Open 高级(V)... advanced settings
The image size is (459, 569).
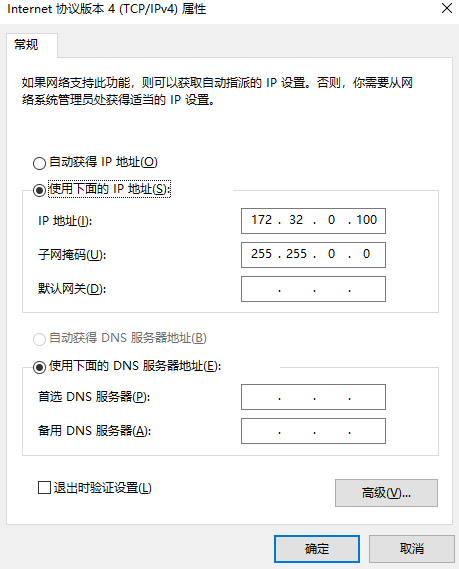point(386,493)
